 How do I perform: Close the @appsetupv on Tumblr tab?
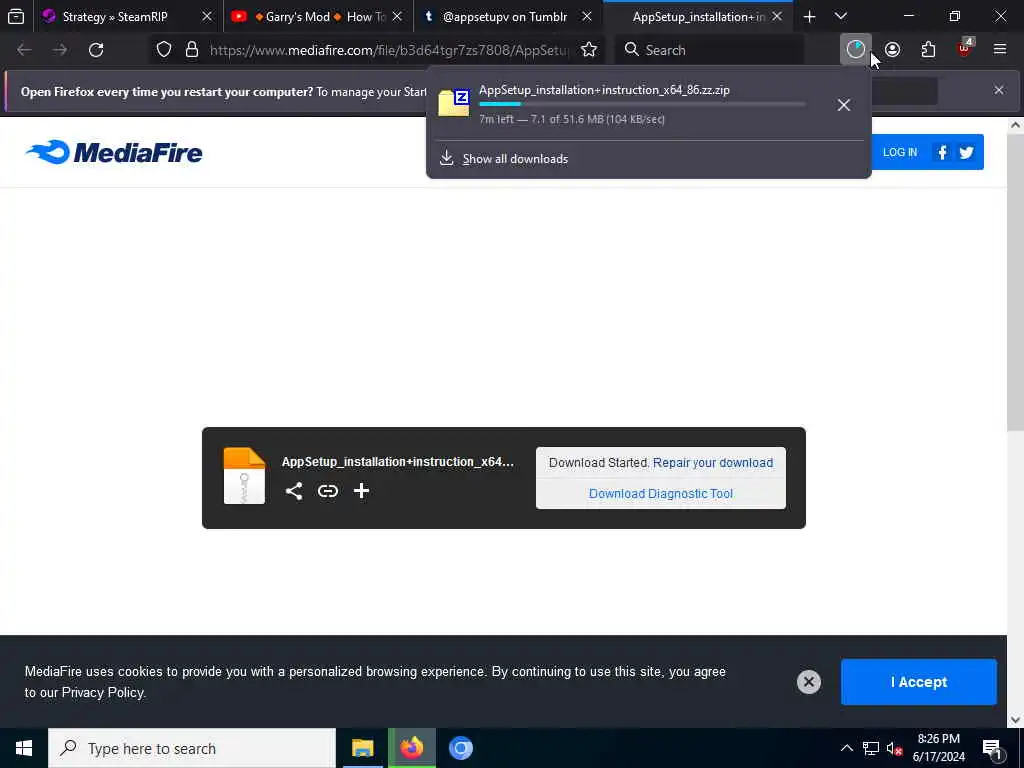[x=587, y=16]
